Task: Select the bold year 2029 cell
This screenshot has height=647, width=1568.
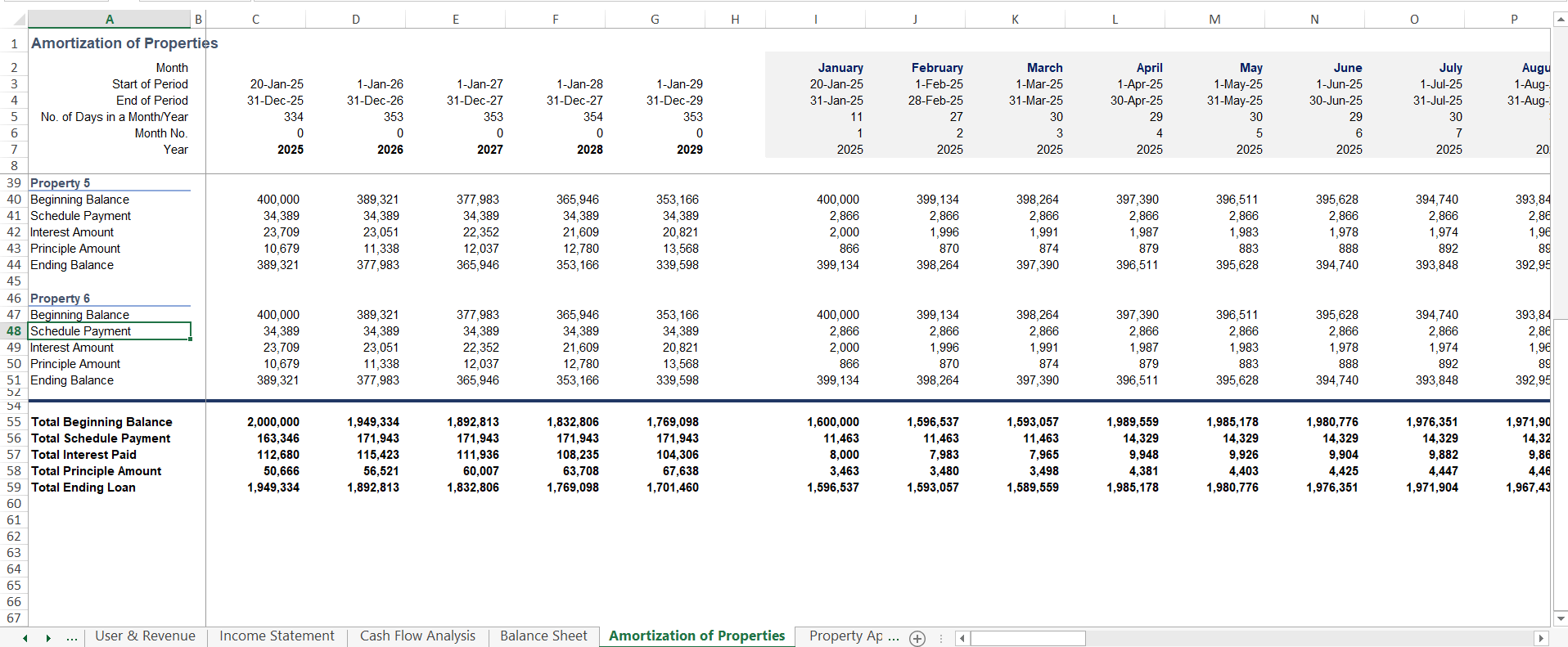Action: point(656,150)
